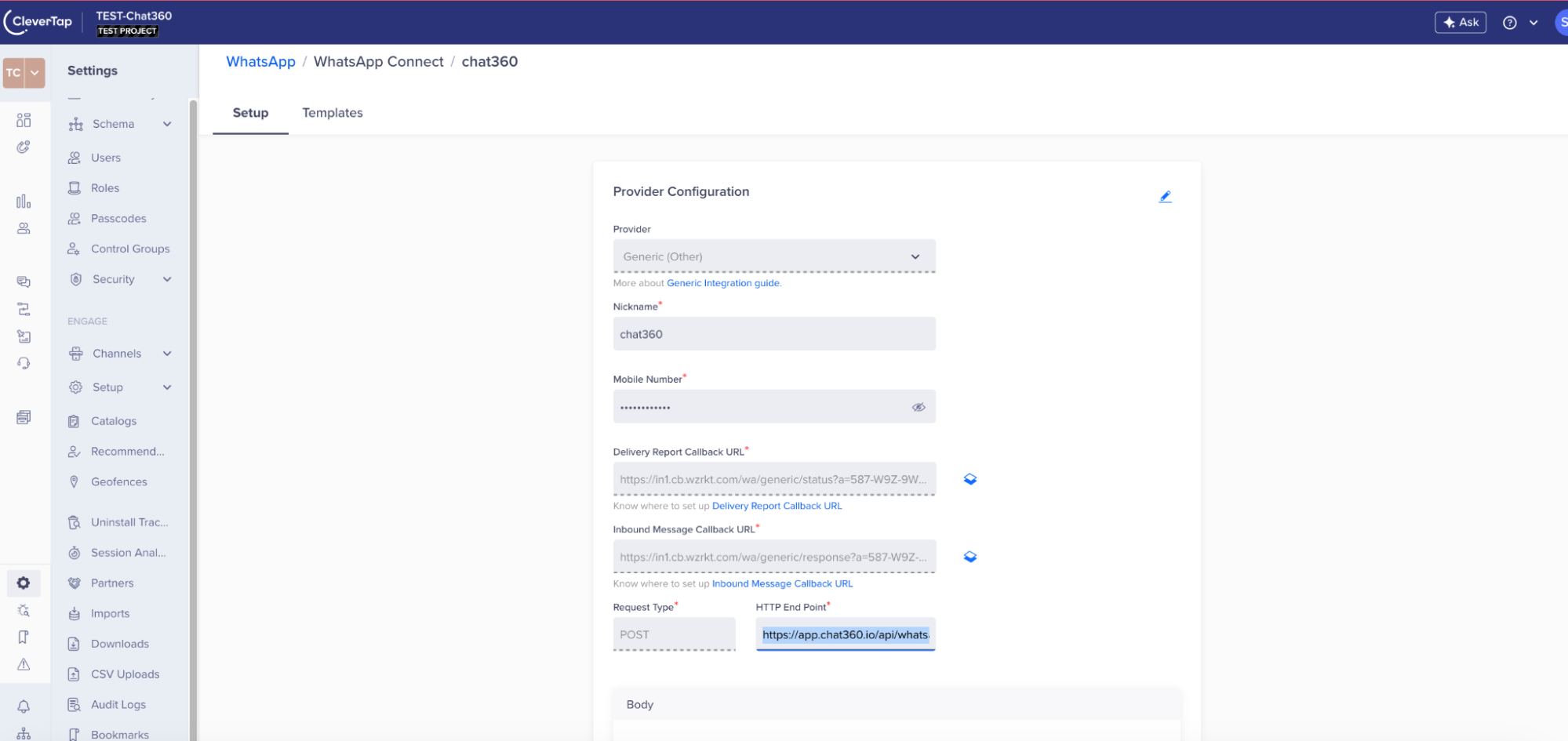The height and width of the screenshot is (741, 1568).
Task: Copy the Inbound Message Callback URL
Action: coord(970,557)
